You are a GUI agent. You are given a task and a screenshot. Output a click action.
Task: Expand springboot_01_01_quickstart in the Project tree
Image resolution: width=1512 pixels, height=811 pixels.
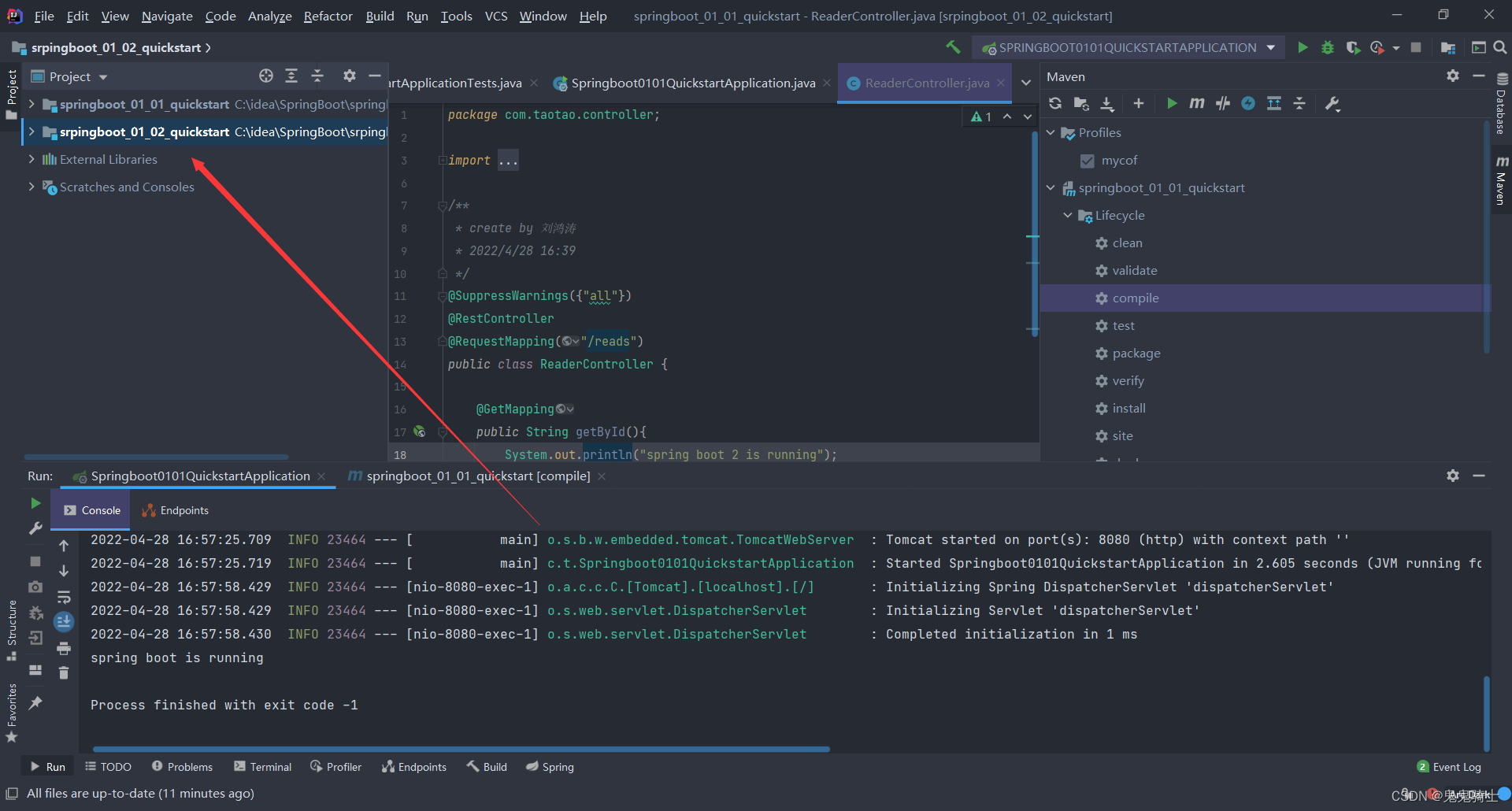31,104
